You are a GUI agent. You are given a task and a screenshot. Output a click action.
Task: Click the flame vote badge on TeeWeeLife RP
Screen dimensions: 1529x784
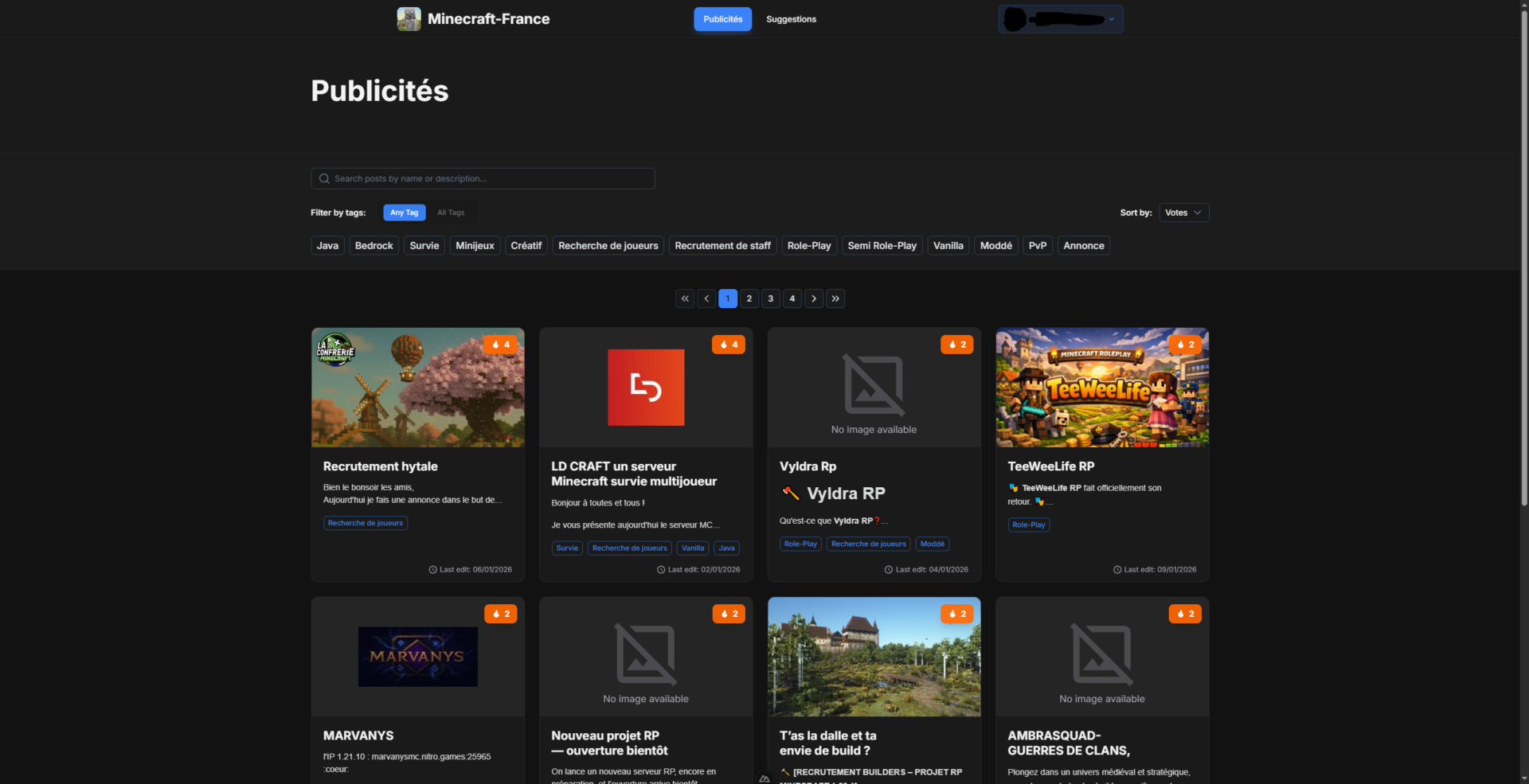click(1185, 345)
